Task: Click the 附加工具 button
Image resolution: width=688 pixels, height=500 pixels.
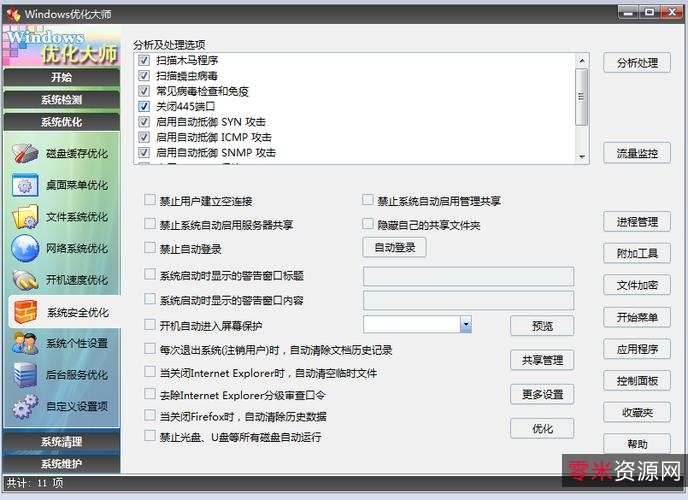Action: tap(637, 253)
